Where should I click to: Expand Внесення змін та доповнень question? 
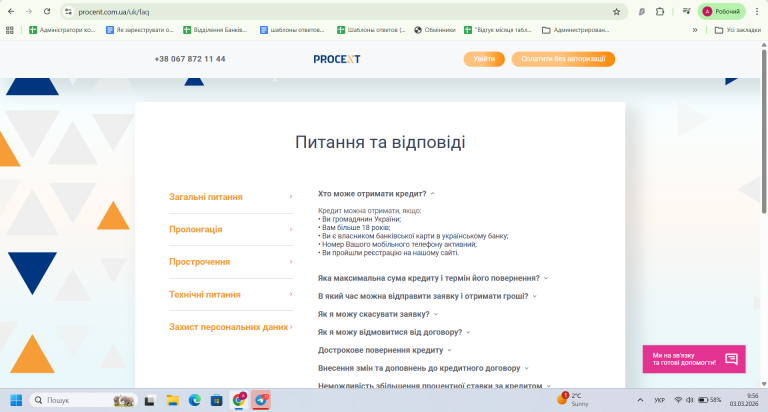(423, 368)
